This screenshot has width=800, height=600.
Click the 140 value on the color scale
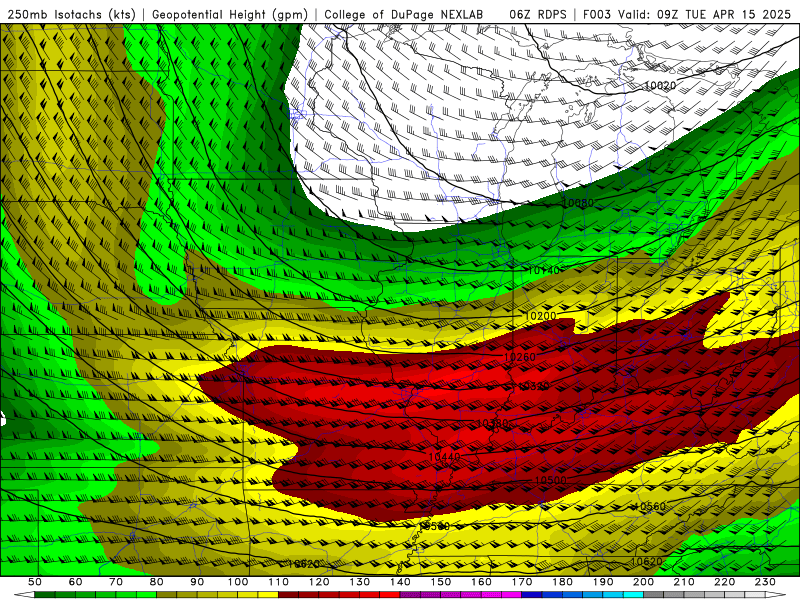[401, 582]
